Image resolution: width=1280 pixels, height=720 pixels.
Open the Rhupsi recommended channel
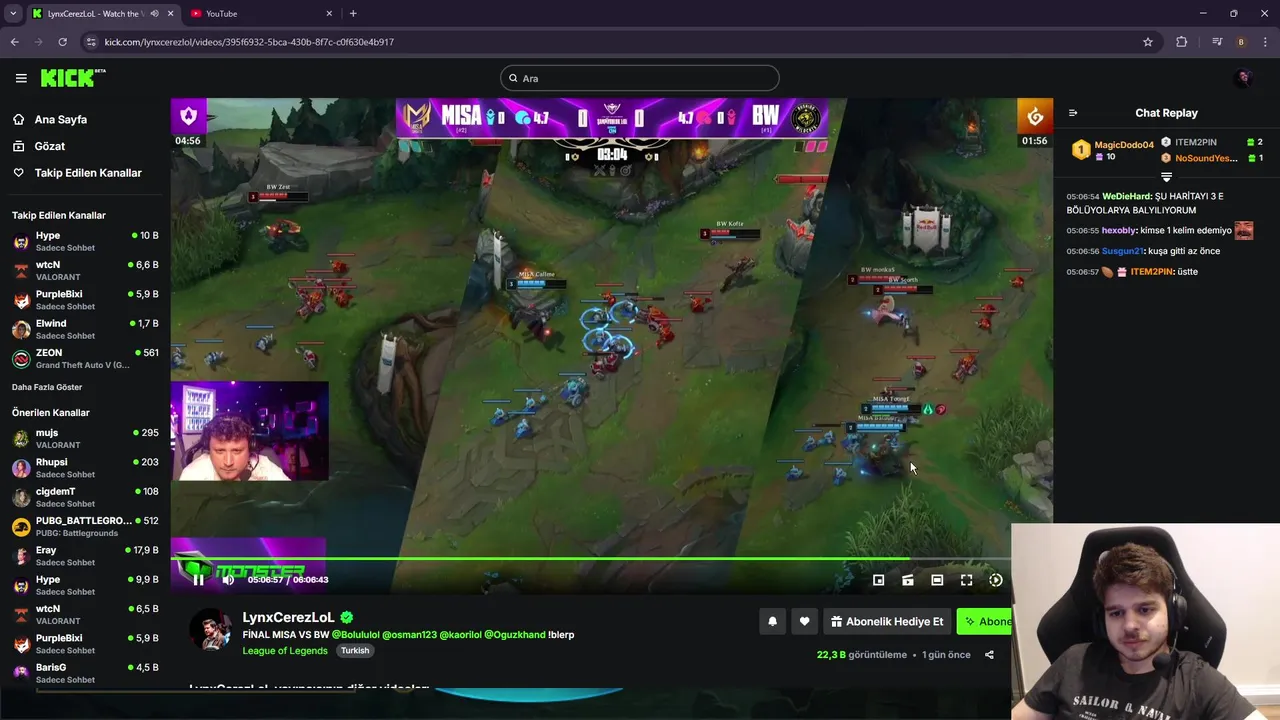point(85,468)
